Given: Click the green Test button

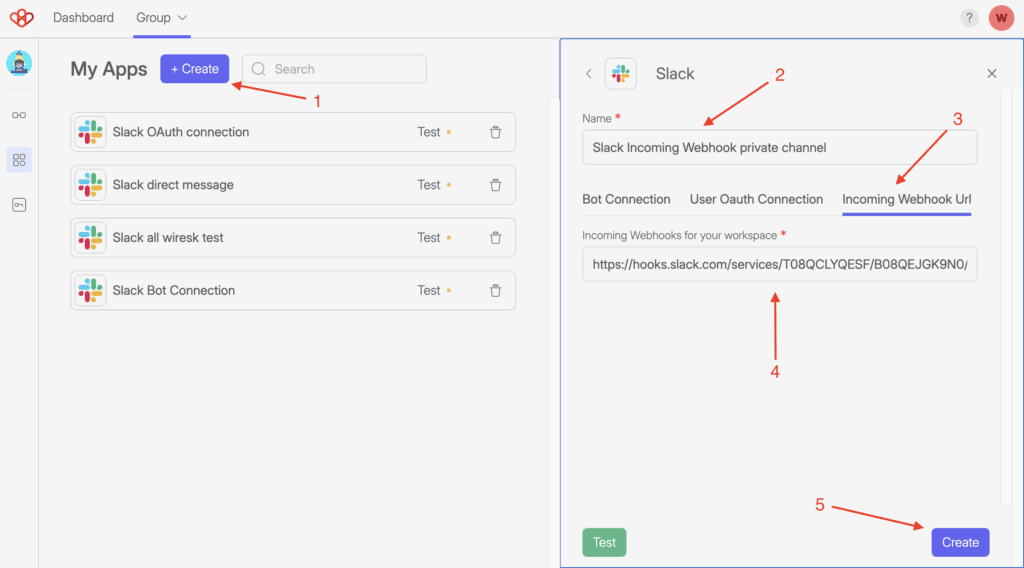Looking at the screenshot, I should coord(604,543).
